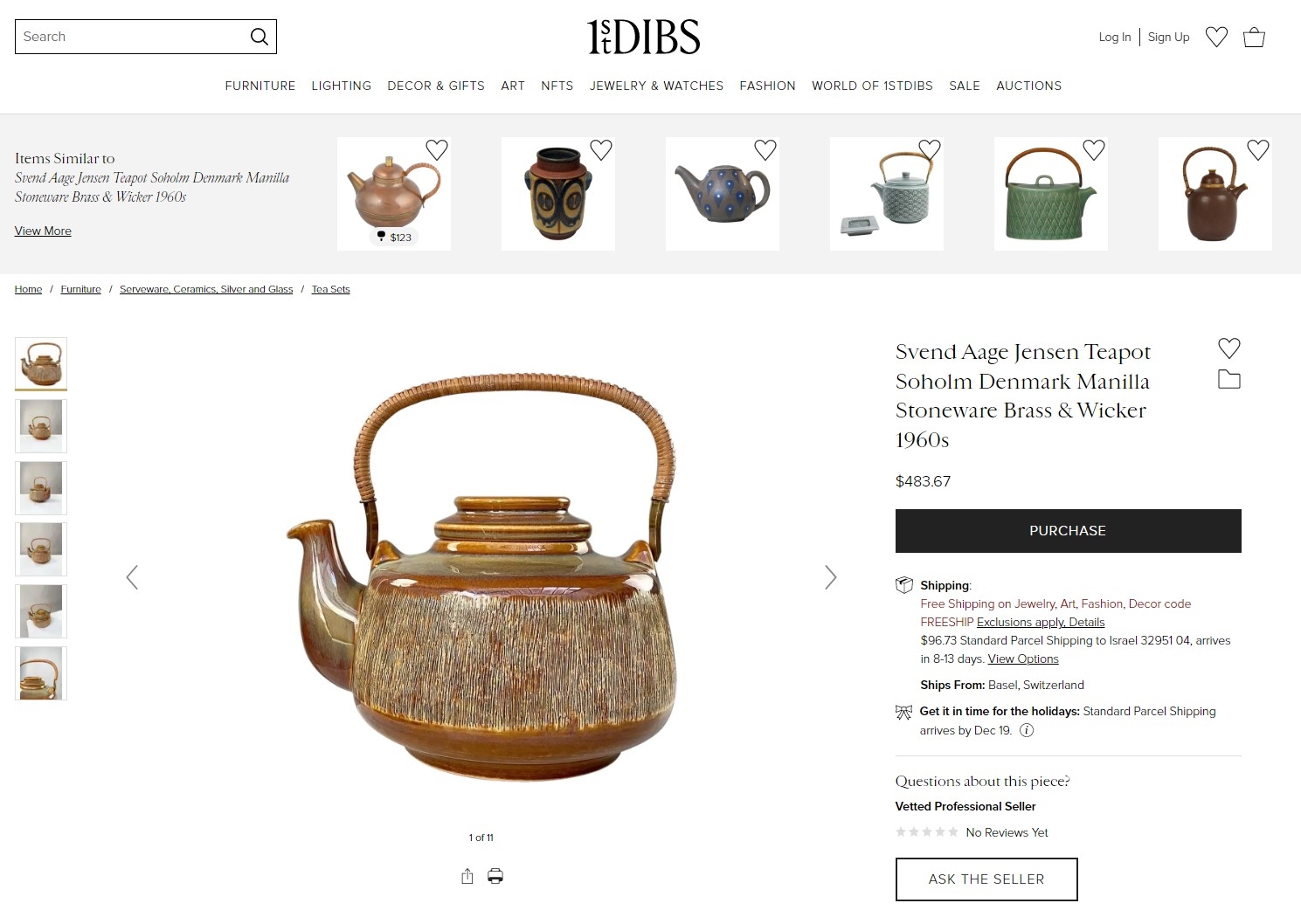Screen dimensions: 1301x924
Task: Save item to folder icon
Action: (1229, 379)
